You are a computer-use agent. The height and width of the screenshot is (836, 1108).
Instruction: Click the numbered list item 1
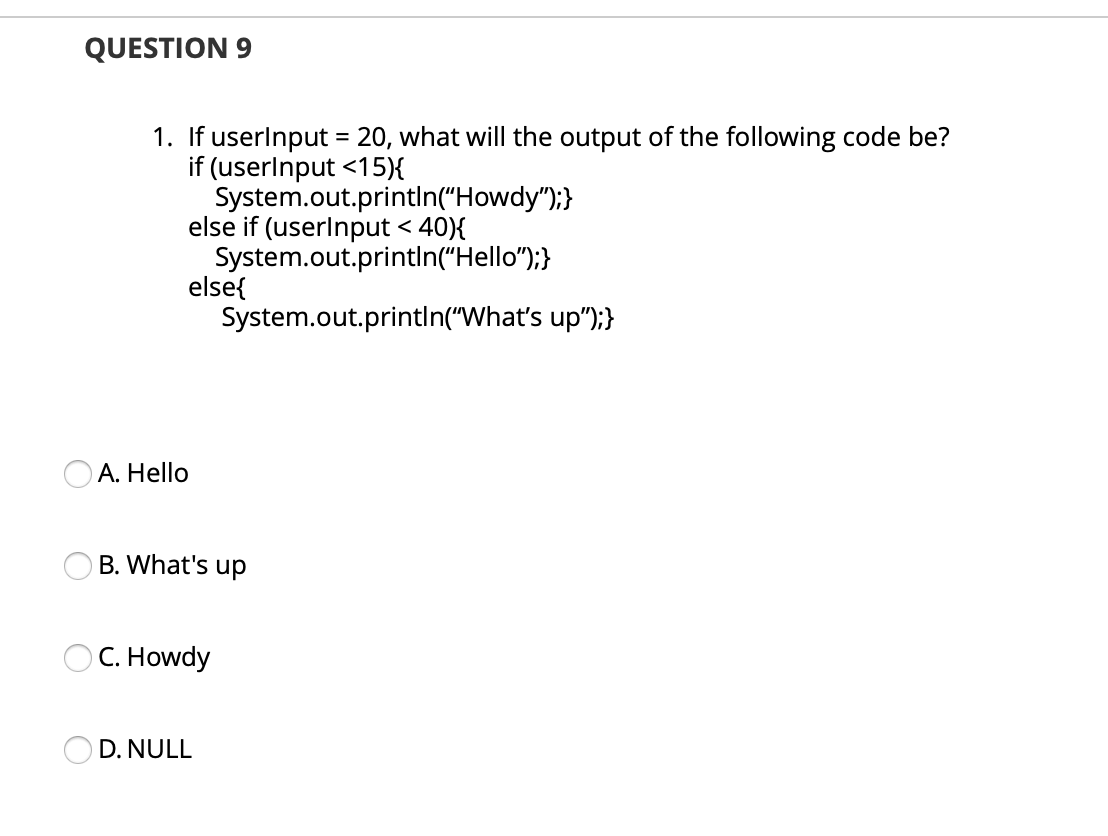(163, 137)
